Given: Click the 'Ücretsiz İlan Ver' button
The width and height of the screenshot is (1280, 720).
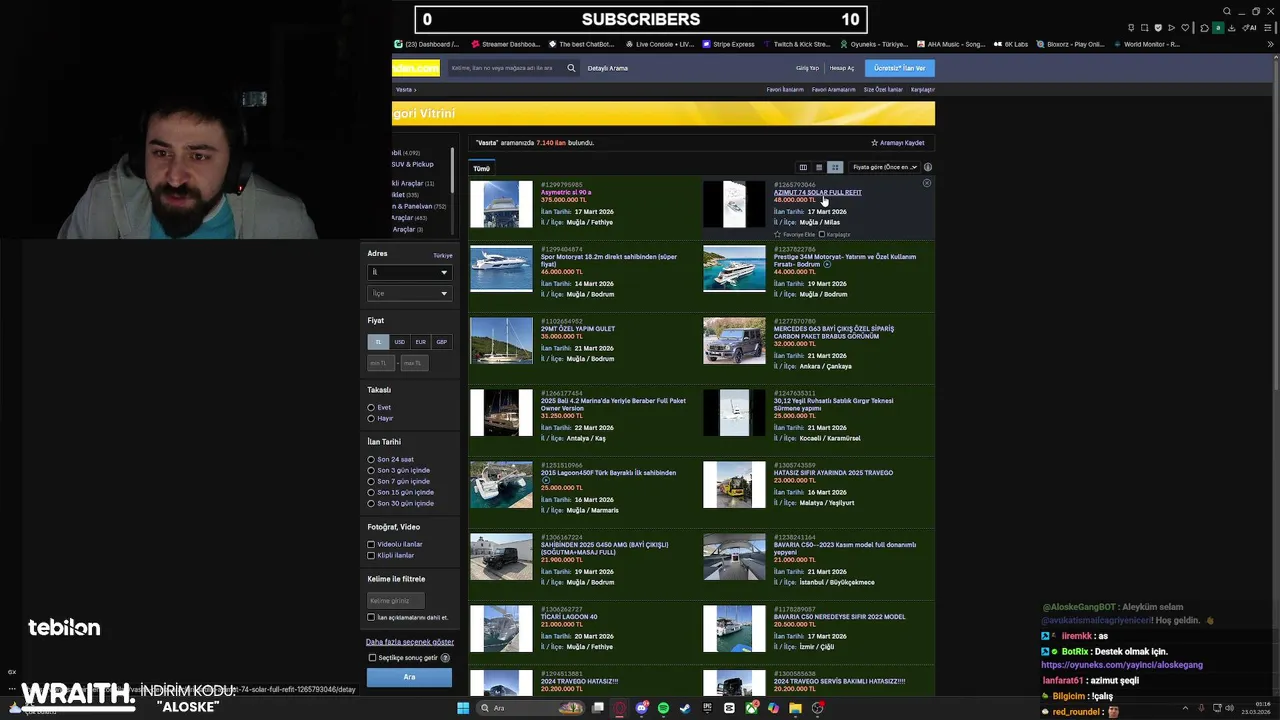Looking at the screenshot, I should click(899, 68).
